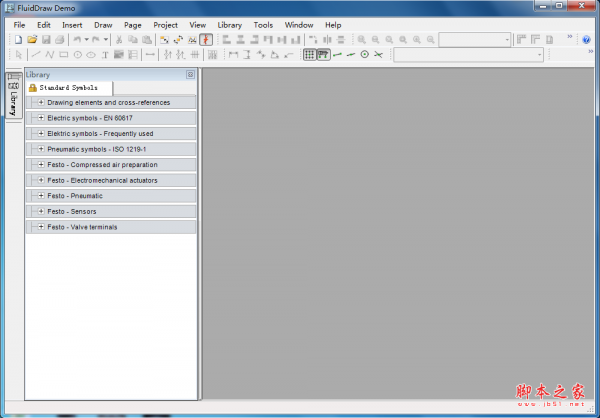Expand Festo - Valve terminals category
Screen dimensions: 600x418
[41, 227]
